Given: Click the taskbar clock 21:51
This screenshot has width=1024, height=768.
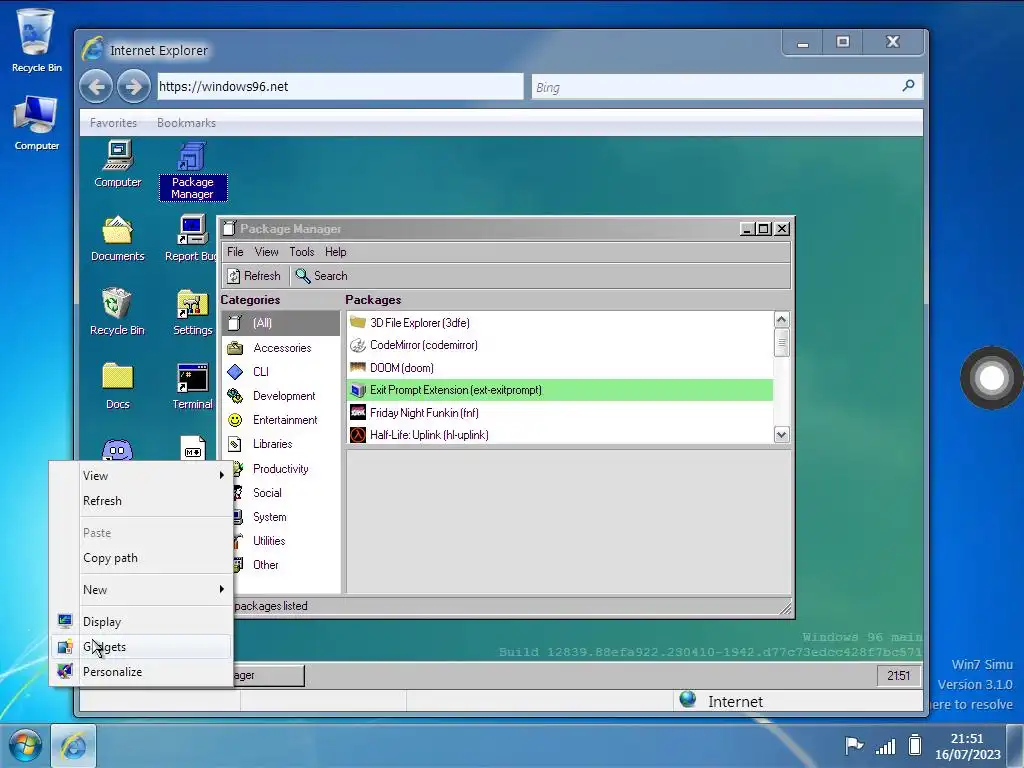Looking at the screenshot, I should coord(967,746).
